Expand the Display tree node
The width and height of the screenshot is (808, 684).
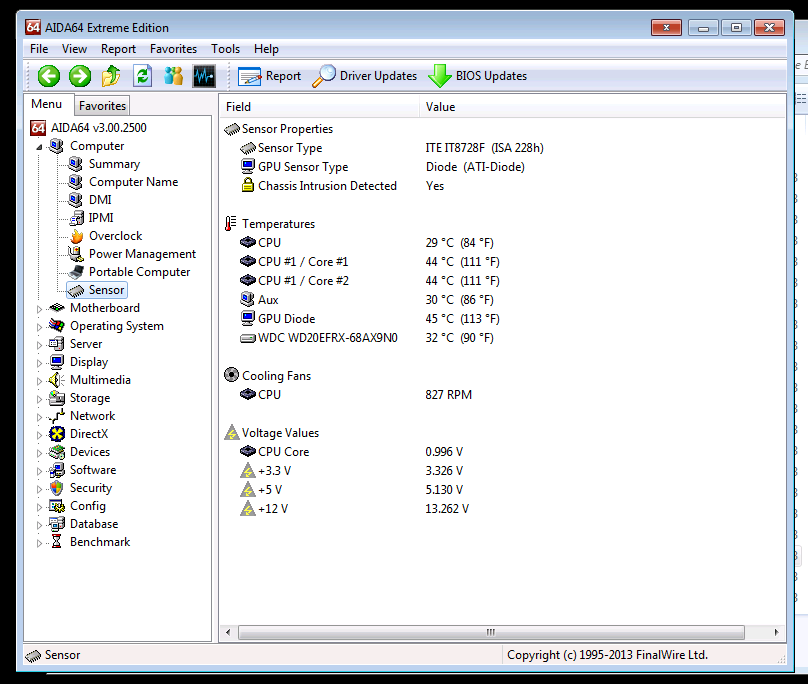coord(40,363)
